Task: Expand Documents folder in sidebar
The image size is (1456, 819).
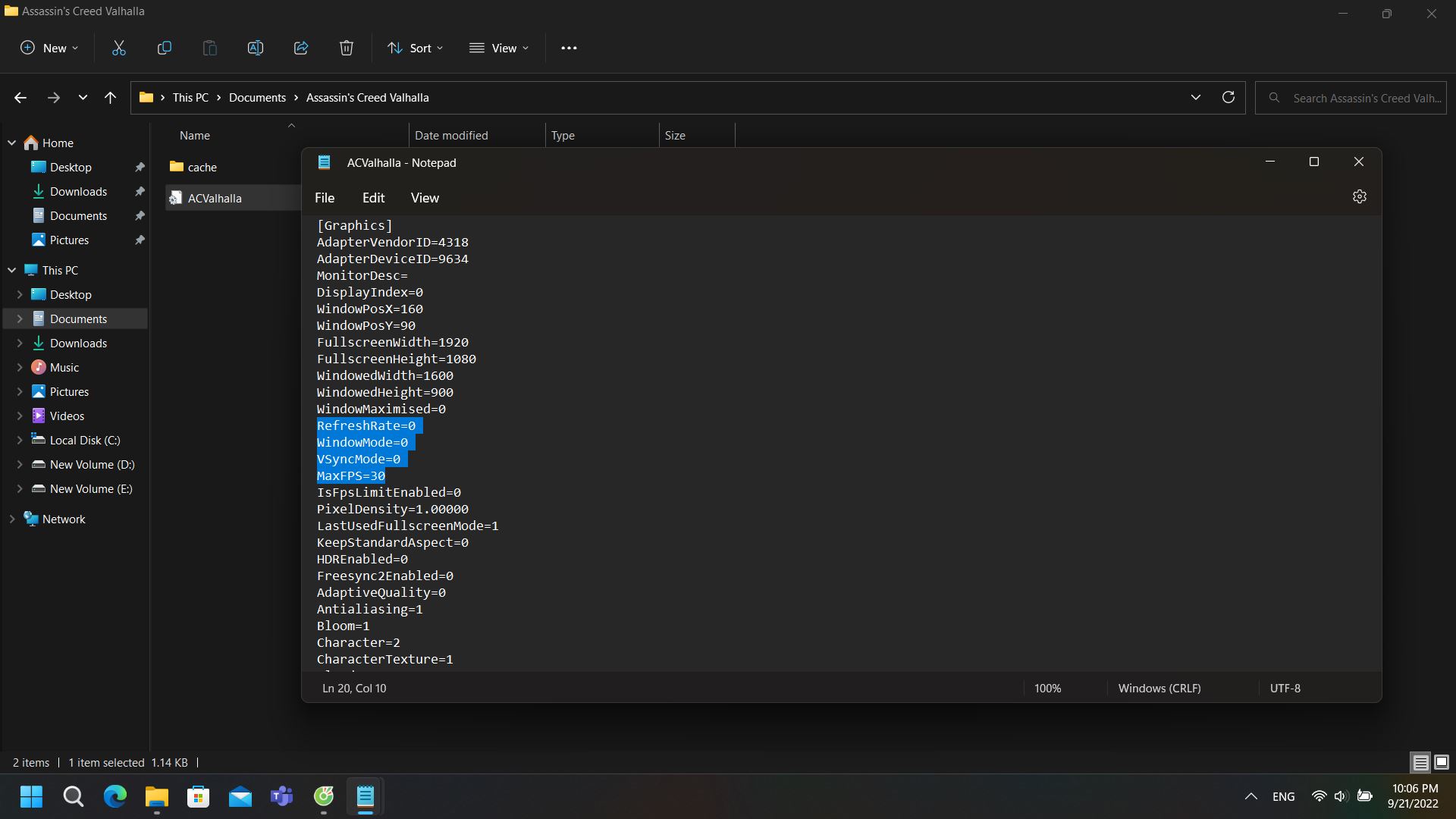Action: pos(20,318)
